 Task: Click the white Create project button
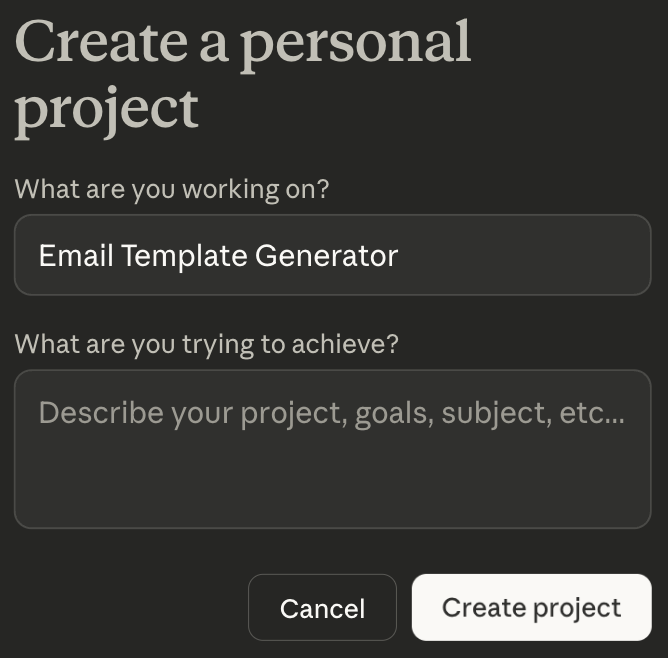point(531,607)
